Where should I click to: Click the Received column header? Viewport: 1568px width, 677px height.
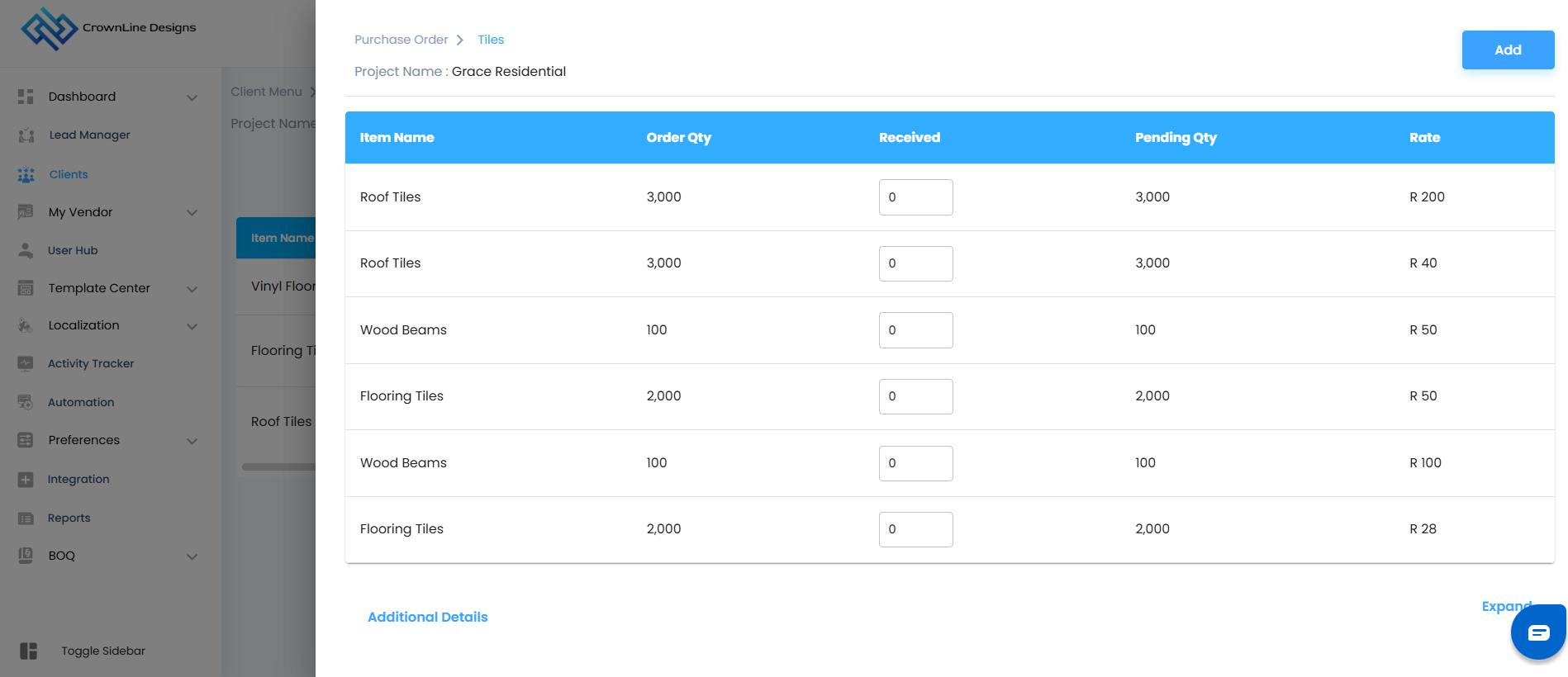click(x=910, y=138)
